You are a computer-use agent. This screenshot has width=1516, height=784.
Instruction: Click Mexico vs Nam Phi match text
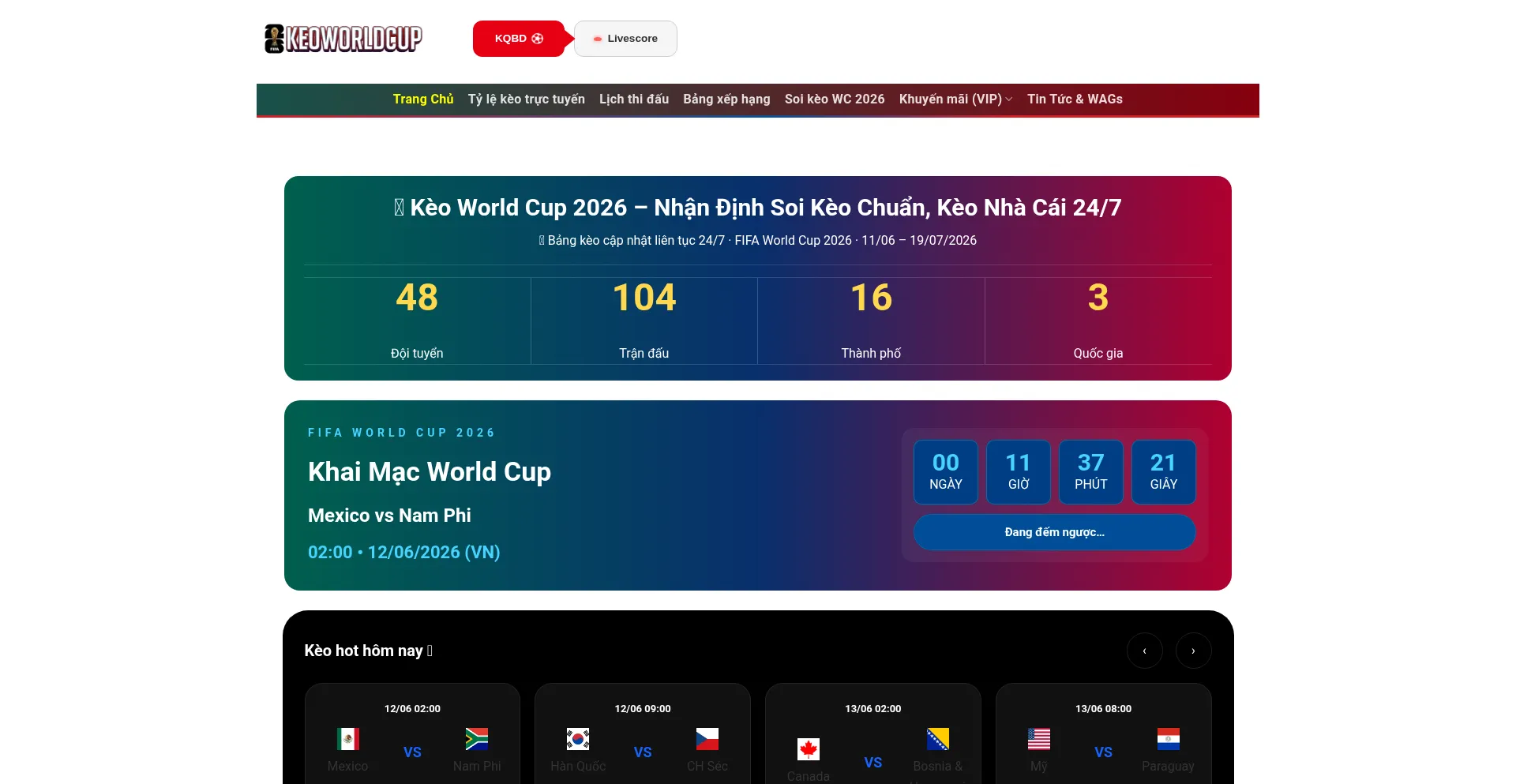(389, 516)
